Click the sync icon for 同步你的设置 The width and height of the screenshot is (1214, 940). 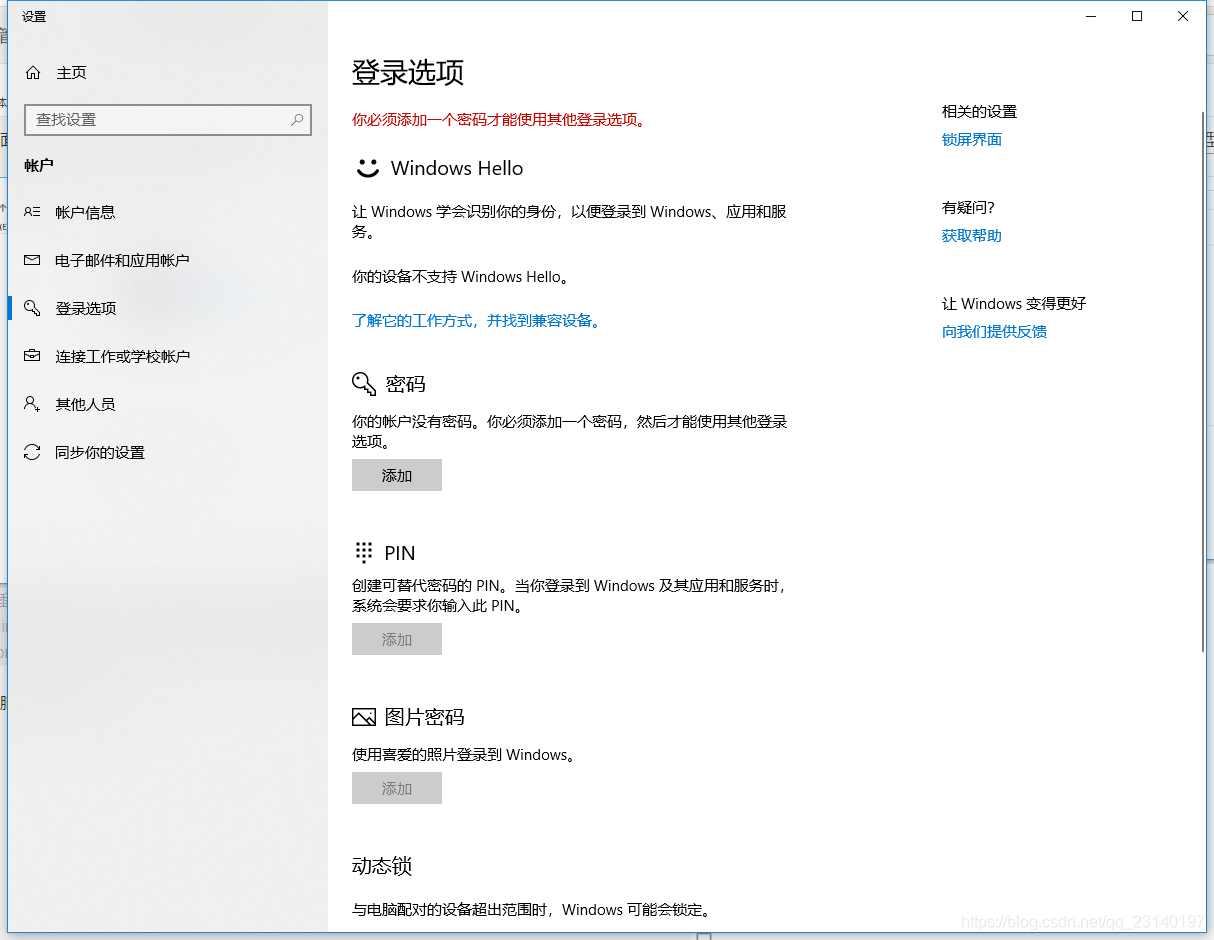pyautogui.click(x=33, y=452)
